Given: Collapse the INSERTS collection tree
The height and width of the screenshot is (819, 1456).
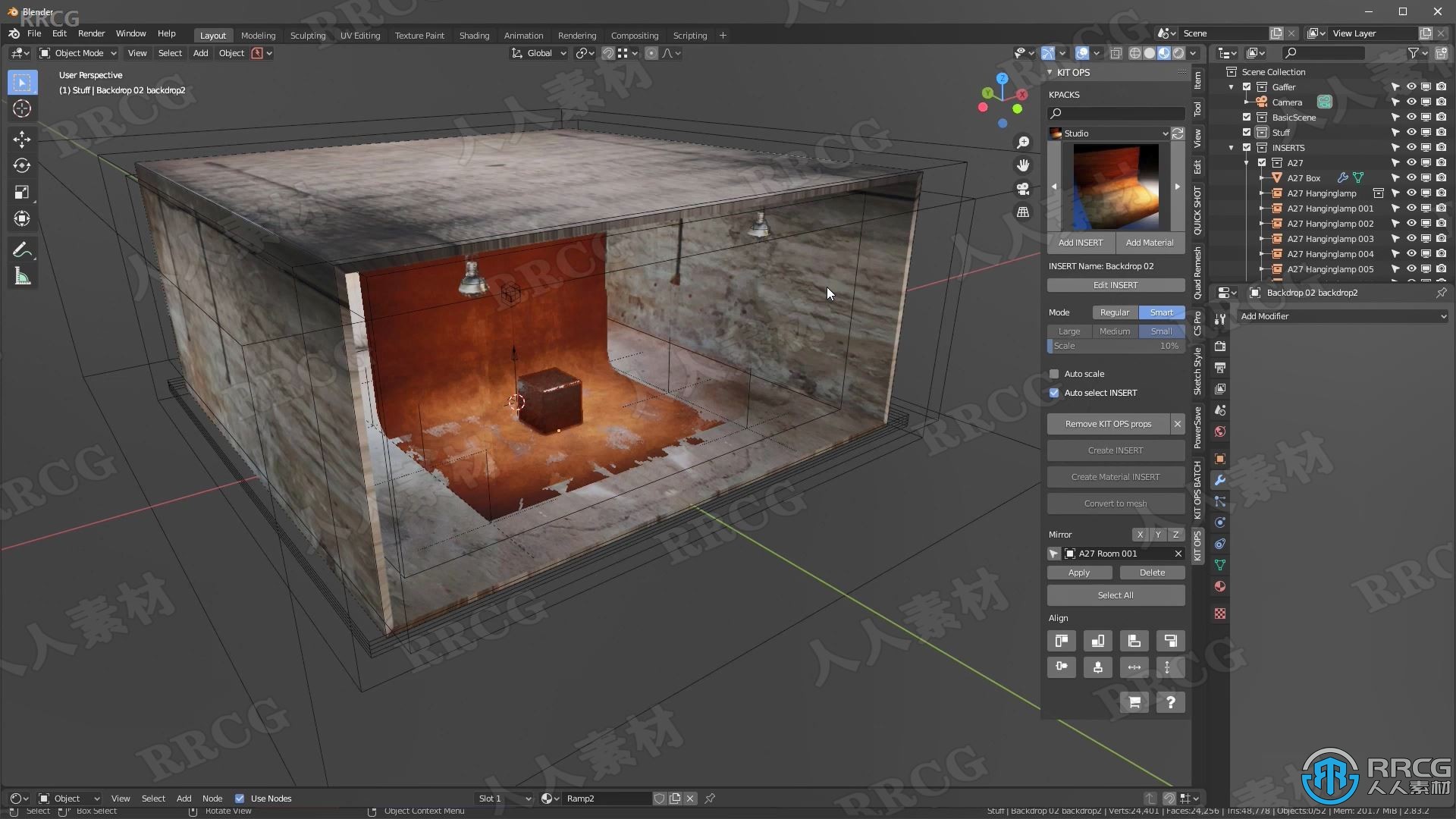Looking at the screenshot, I should (x=1232, y=148).
